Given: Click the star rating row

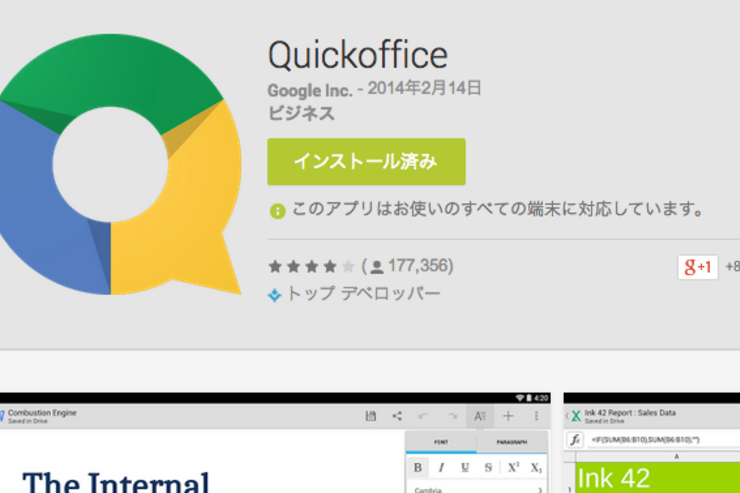Looking at the screenshot, I should 311,267.
